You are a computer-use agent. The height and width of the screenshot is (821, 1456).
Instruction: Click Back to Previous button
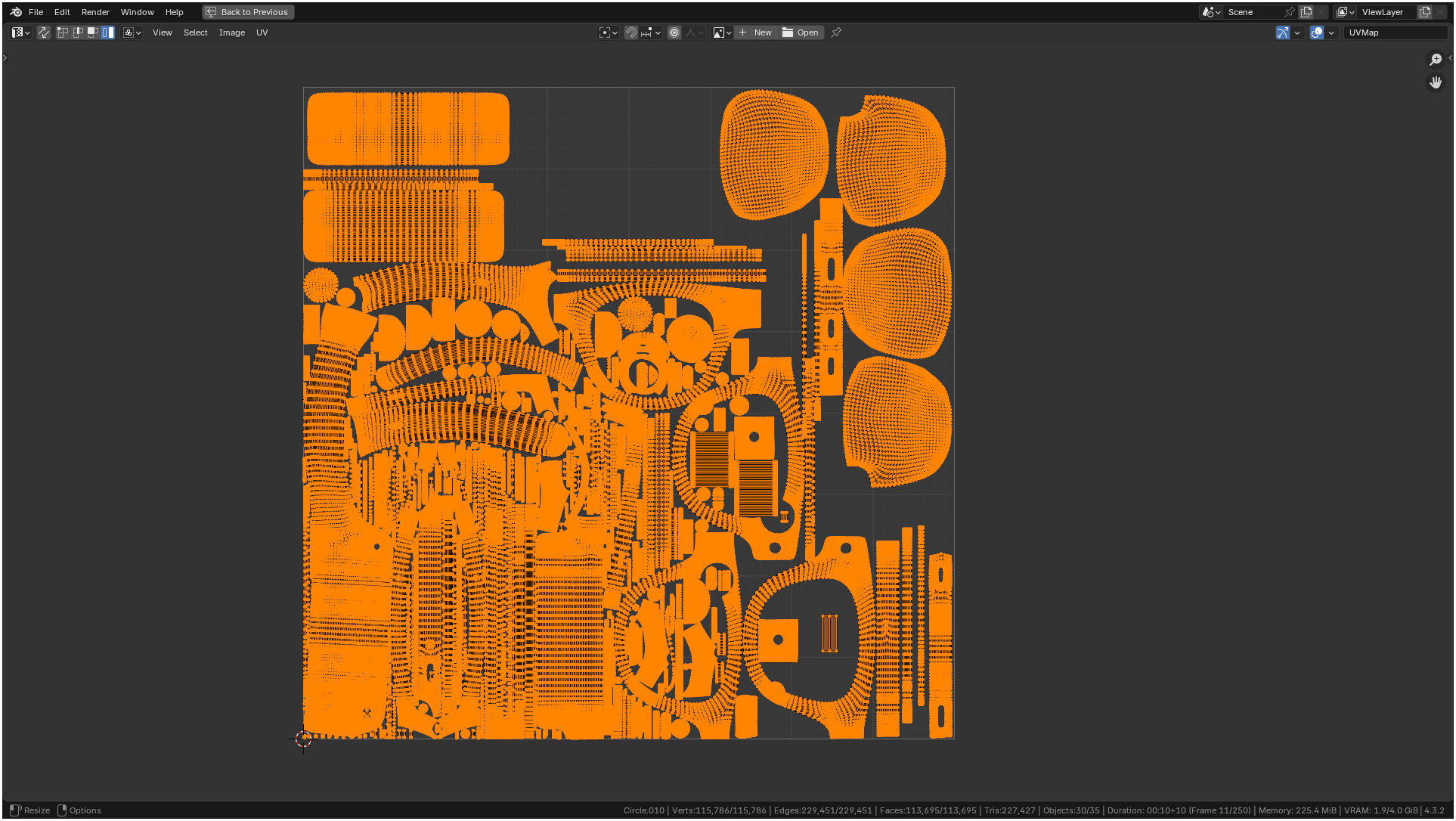[x=248, y=12]
